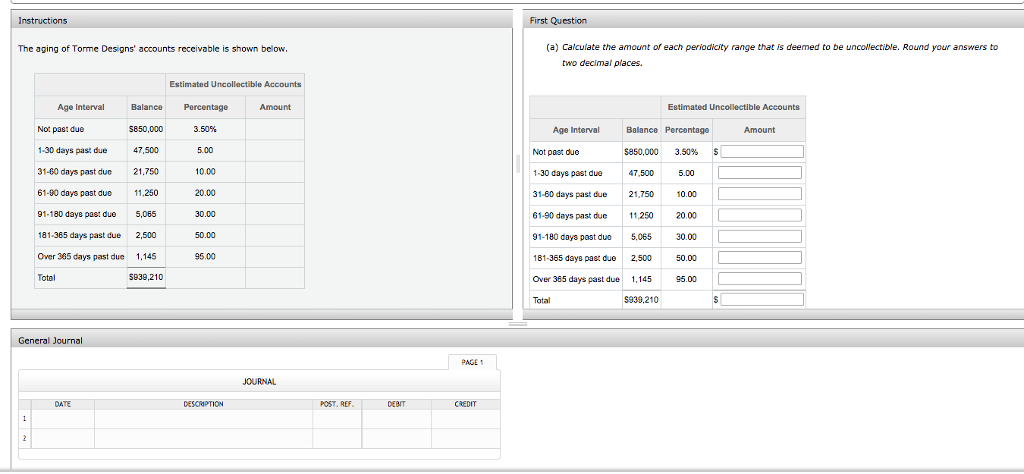Click the 10.00 percentage in Instructions table
1024x474 pixels.
tap(205, 172)
